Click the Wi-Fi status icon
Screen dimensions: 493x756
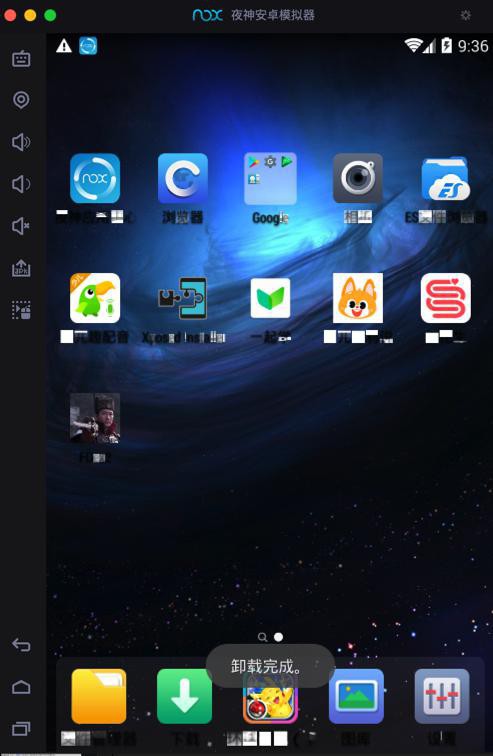(413, 45)
